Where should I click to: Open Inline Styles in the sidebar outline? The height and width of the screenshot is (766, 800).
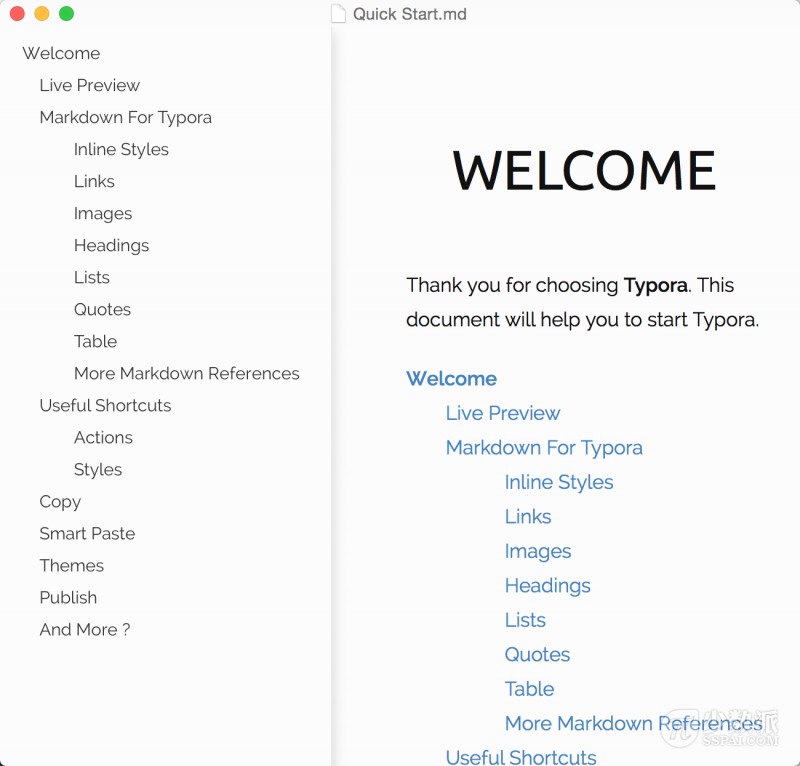pyautogui.click(x=121, y=149)
